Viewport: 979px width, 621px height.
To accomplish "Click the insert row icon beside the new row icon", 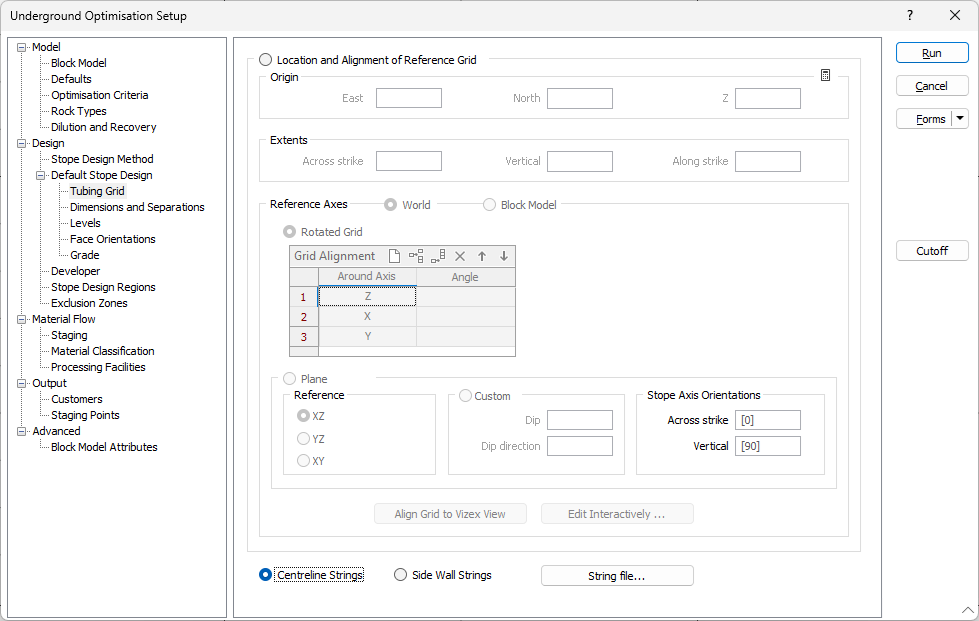I will 416,256.
